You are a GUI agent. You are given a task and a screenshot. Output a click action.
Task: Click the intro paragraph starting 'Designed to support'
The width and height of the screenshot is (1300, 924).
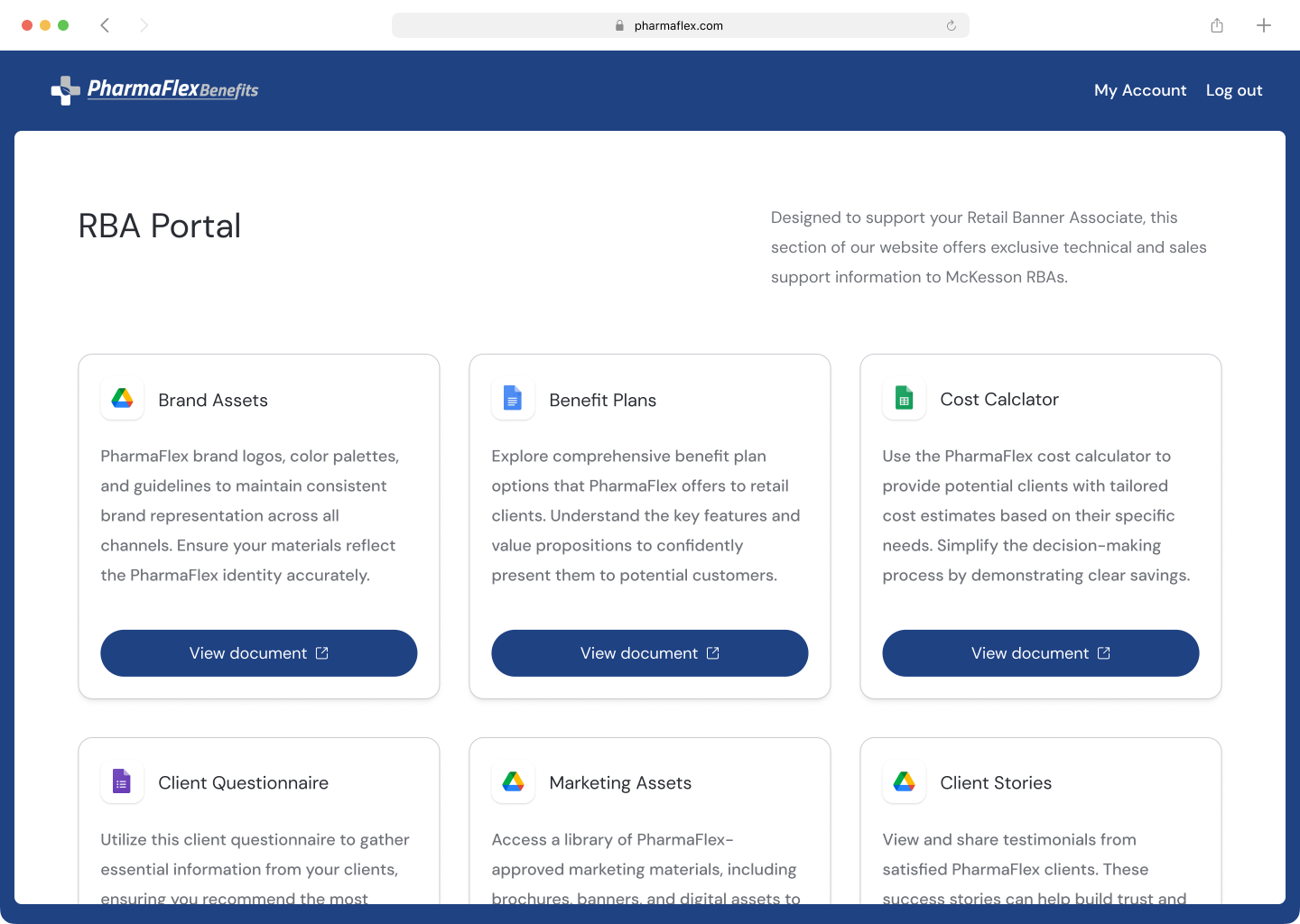pyautogui.click(x=989, y=247)
